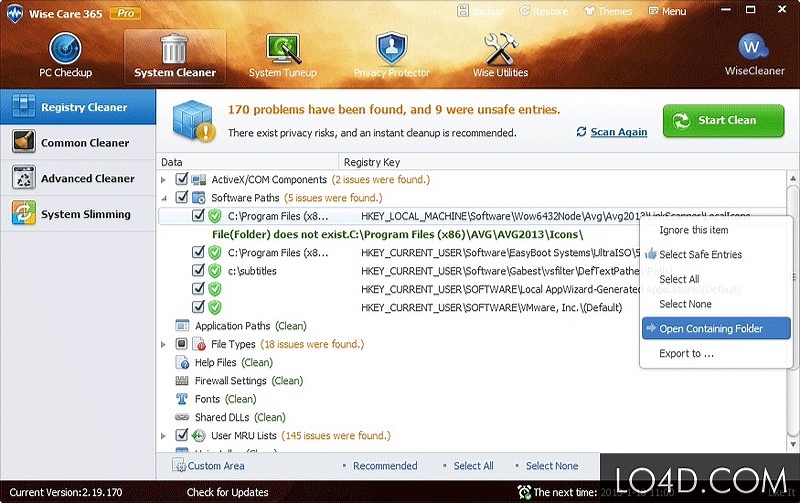This screenshot has height=503, width=800.
Task: Click Wise Care 365 app logo
Action: tap(15, 14)
